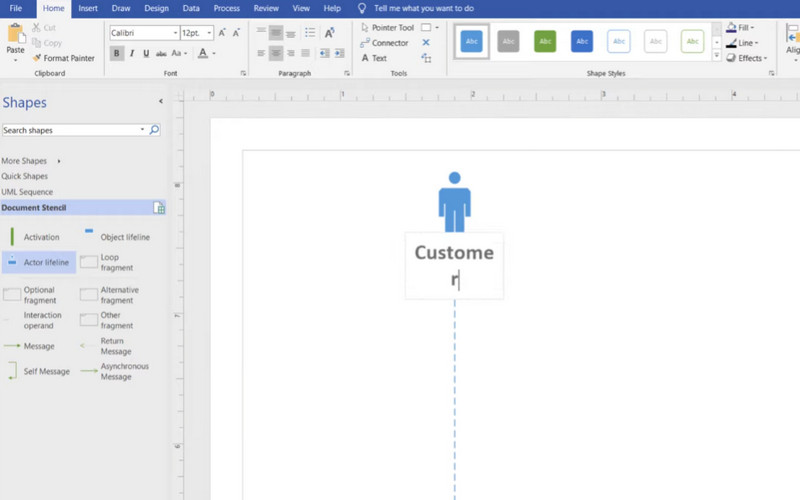
Task: Open the font color dropdown arrow
Action: pos(214,53)
